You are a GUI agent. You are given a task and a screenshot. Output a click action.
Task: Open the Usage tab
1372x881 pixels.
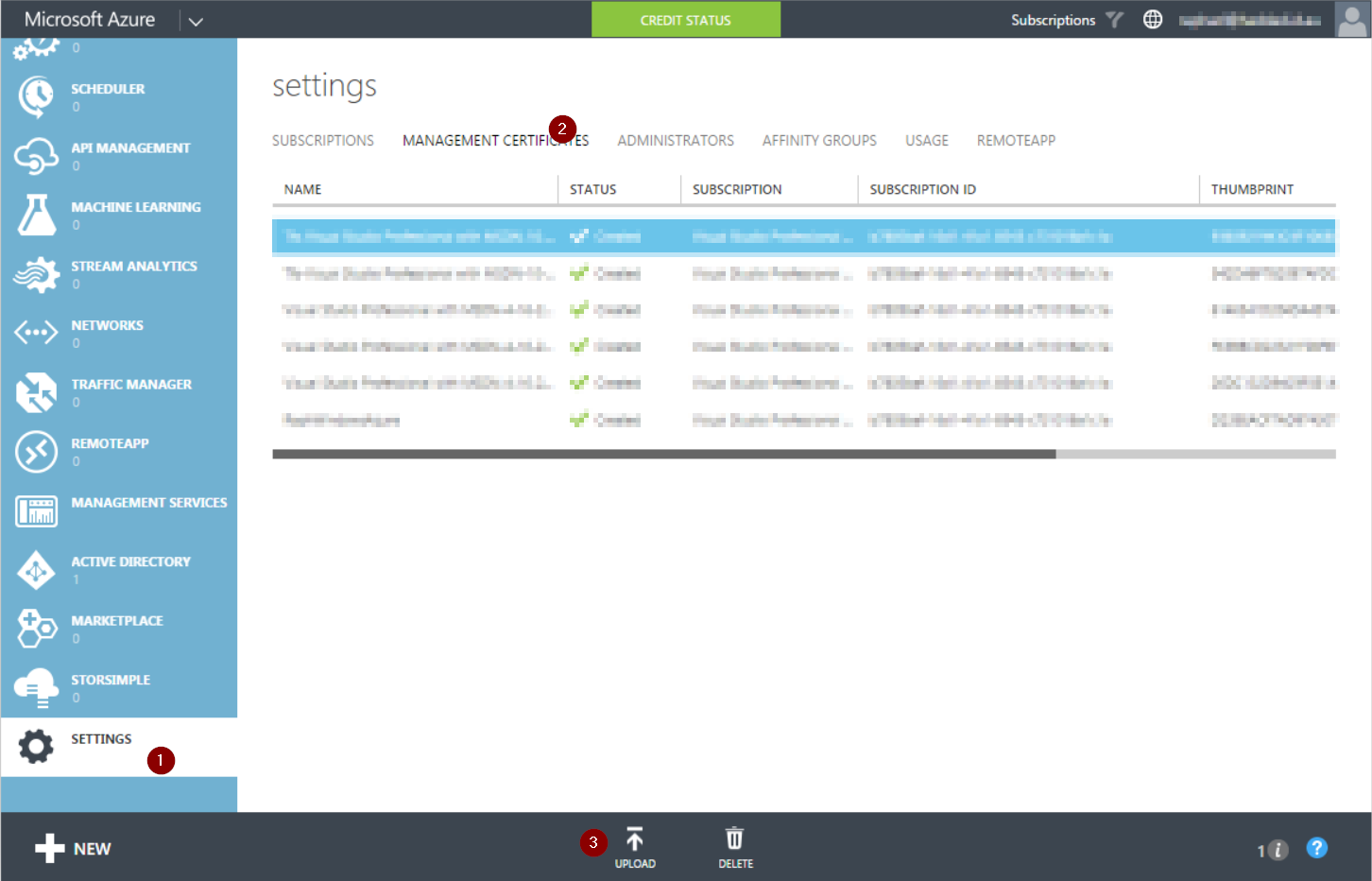tap(927, 140)
